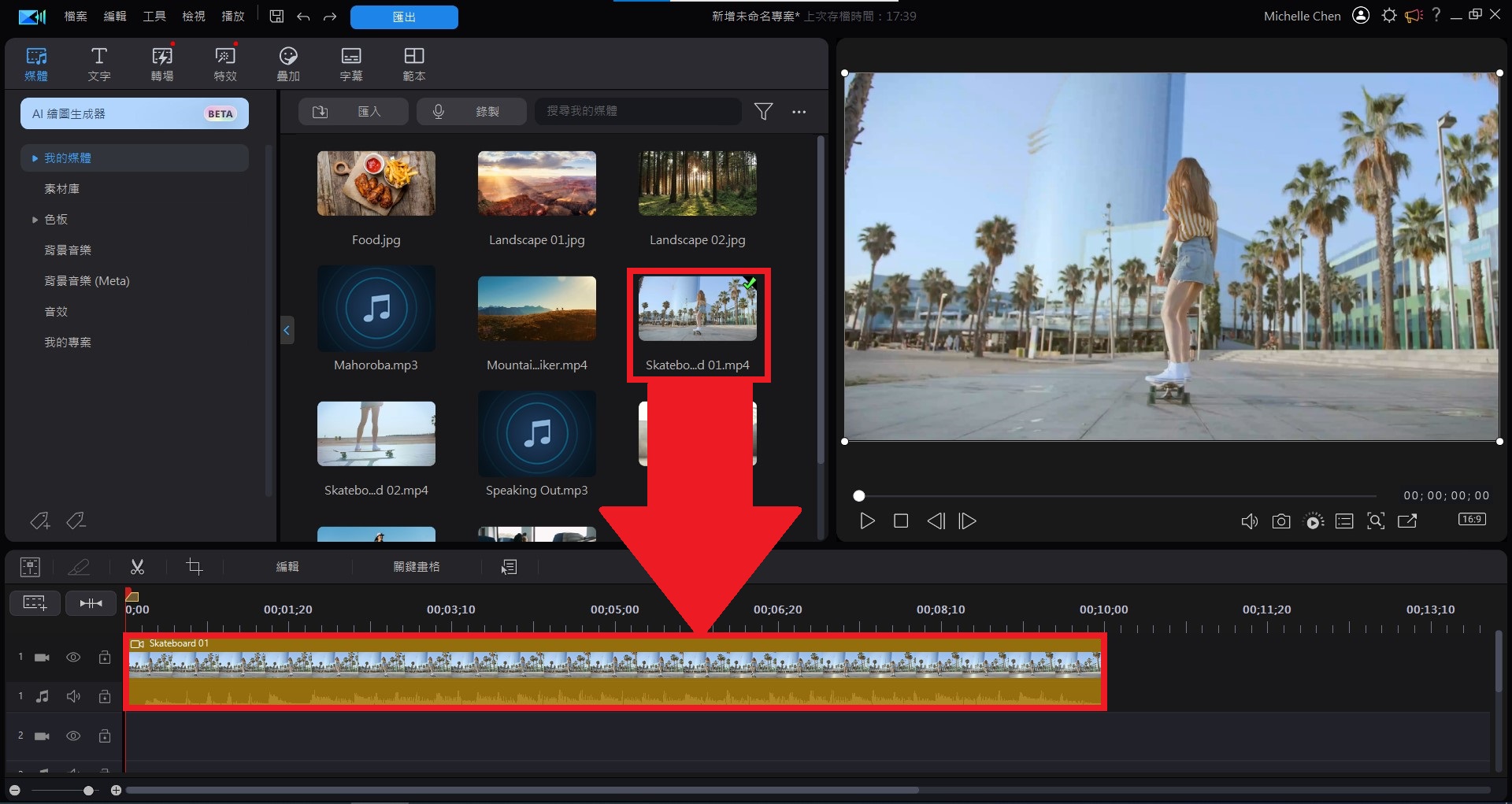
Task: Switch to the 疊加 tab
Action: pyautogui.click(x=288, y=64)
